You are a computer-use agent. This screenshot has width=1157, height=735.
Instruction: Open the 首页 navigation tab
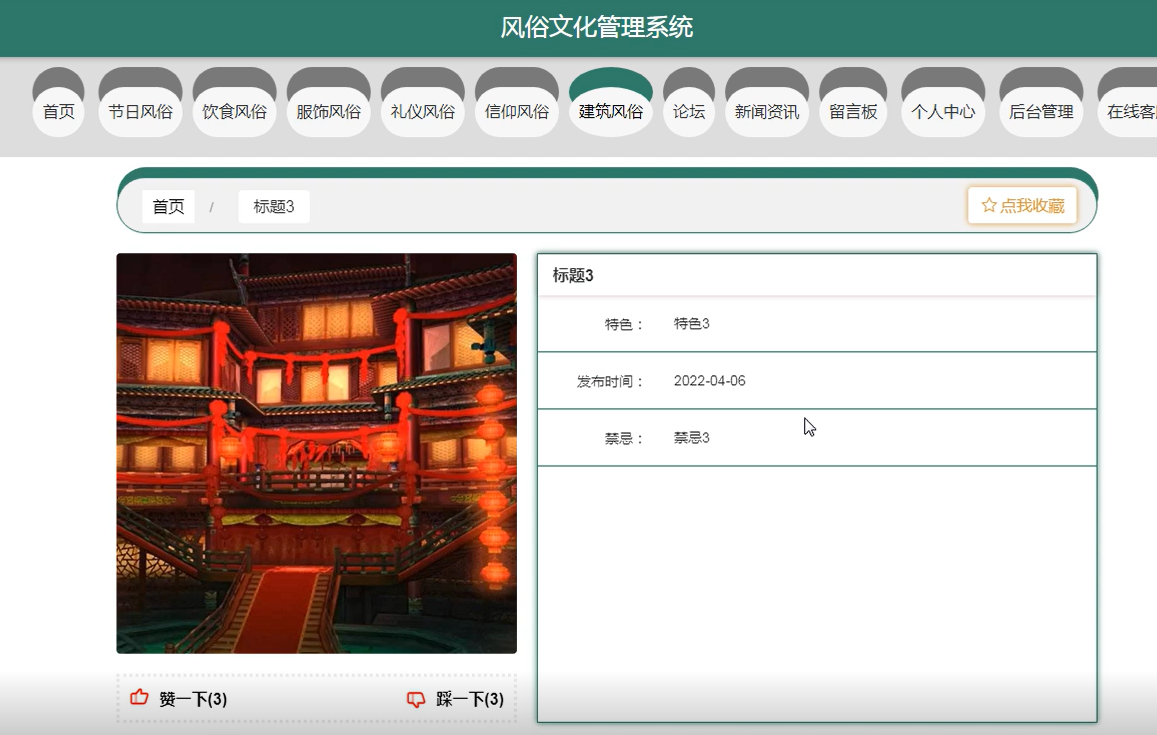58,111
